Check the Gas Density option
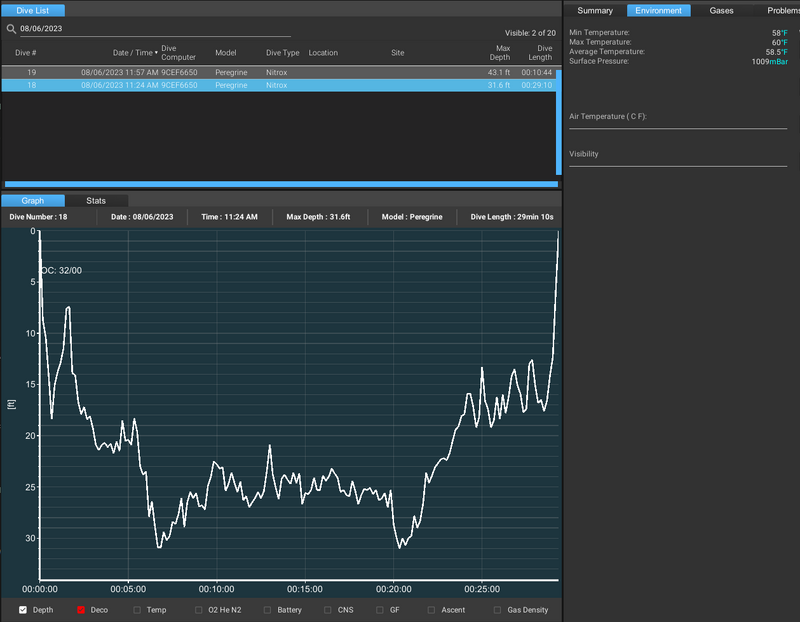 (498, 609)
